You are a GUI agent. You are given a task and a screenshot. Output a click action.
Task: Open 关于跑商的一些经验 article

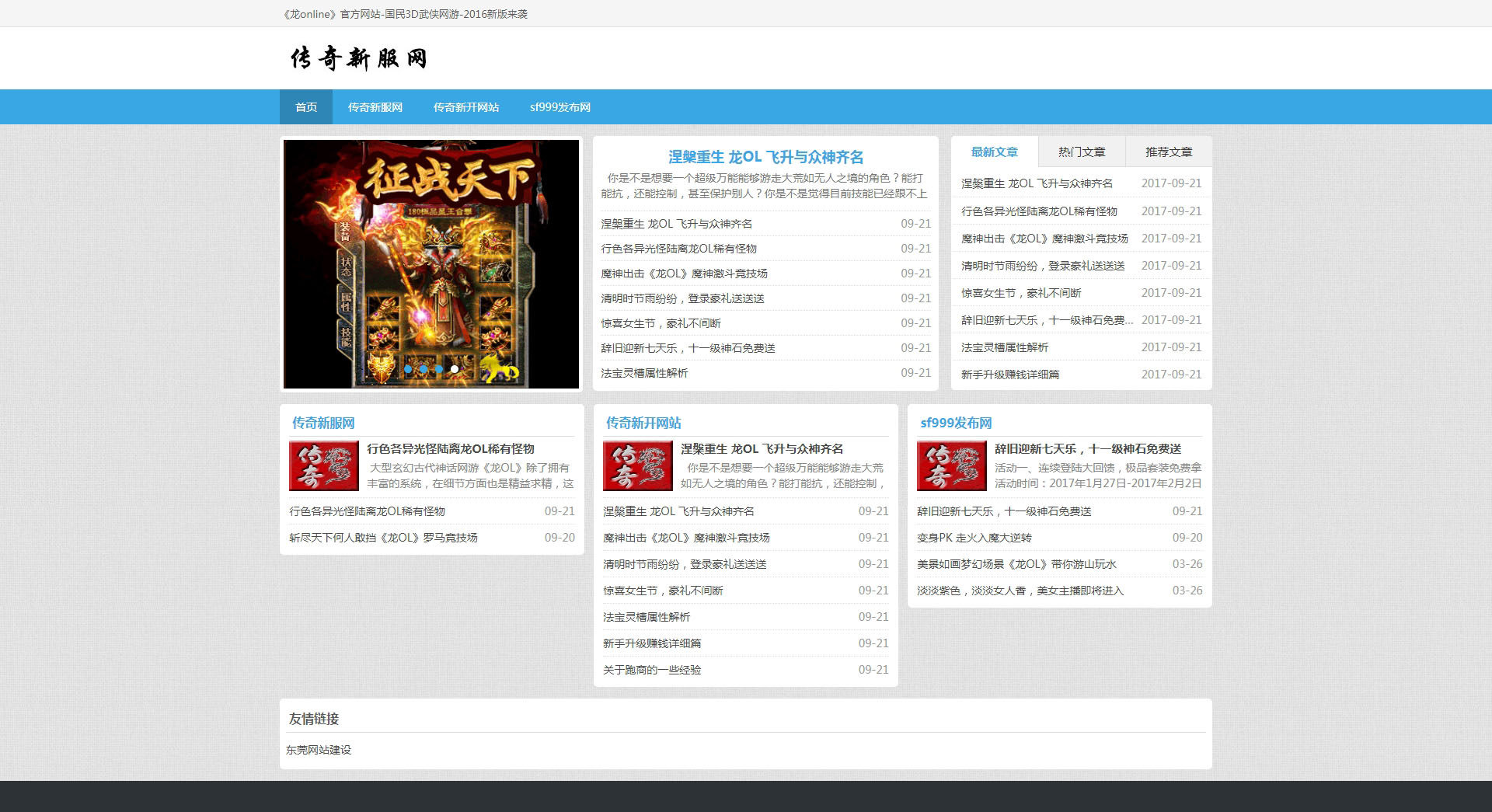pos(652,670)
